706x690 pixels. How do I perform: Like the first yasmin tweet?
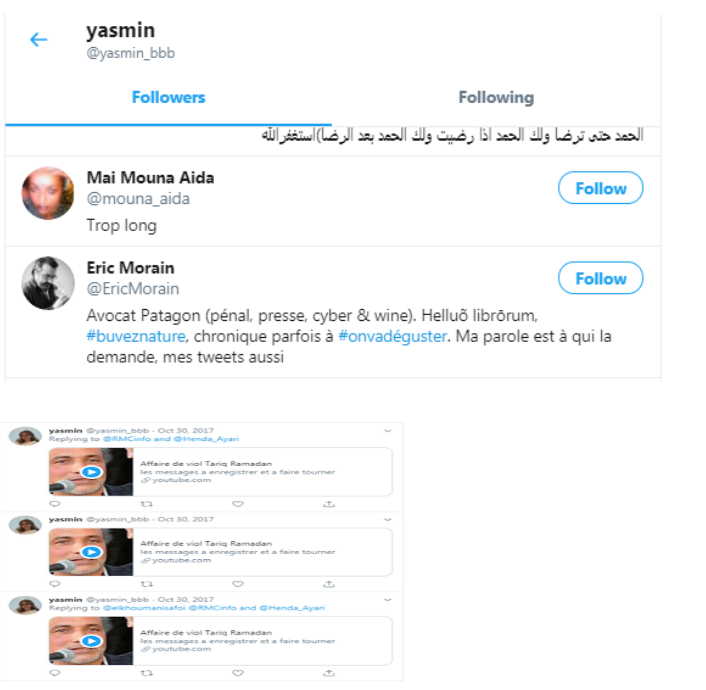(238, 504)
